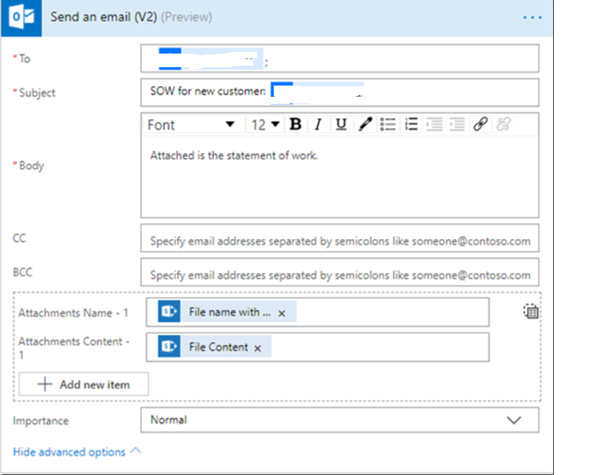This screenshot has height=475, width=601.
Task: Switch attachments to input entire array
Action: (531, 311)
